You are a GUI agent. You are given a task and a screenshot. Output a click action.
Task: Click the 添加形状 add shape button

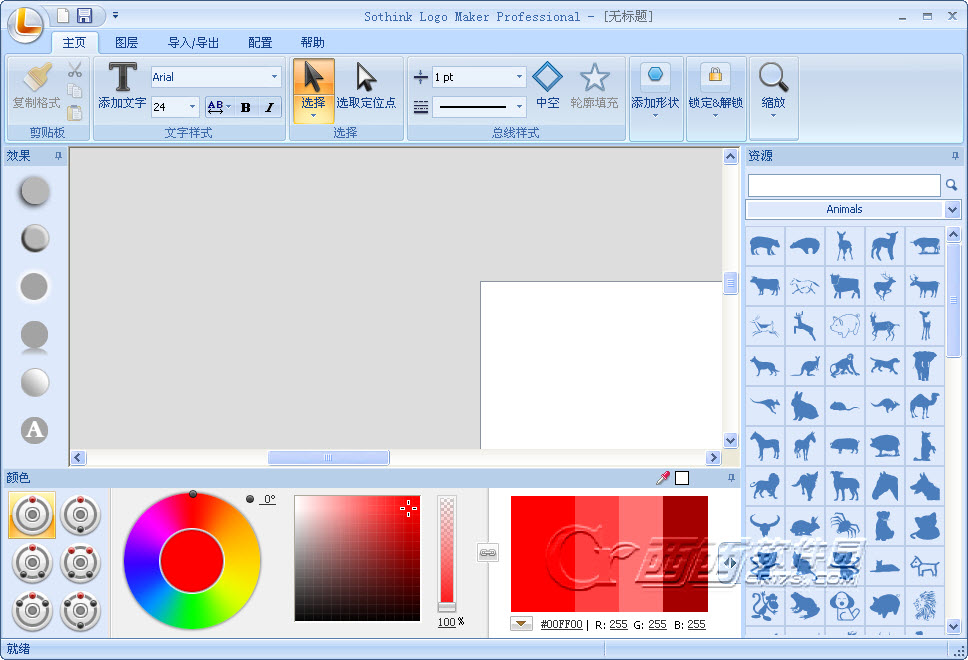(656, 90)
